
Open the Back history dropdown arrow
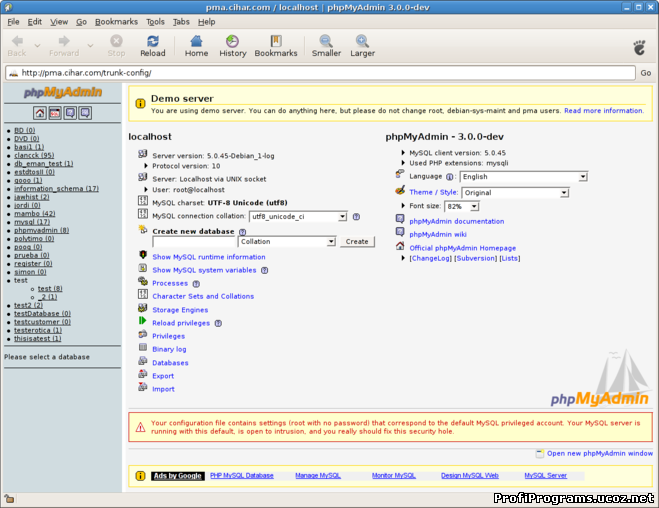[37, 45]
